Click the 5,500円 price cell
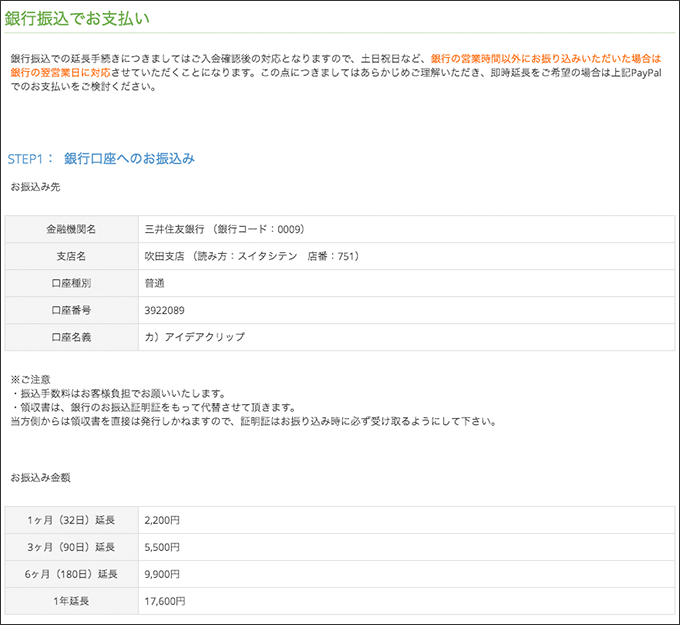The width and height of the screenshot is (680, 625). 406,547
